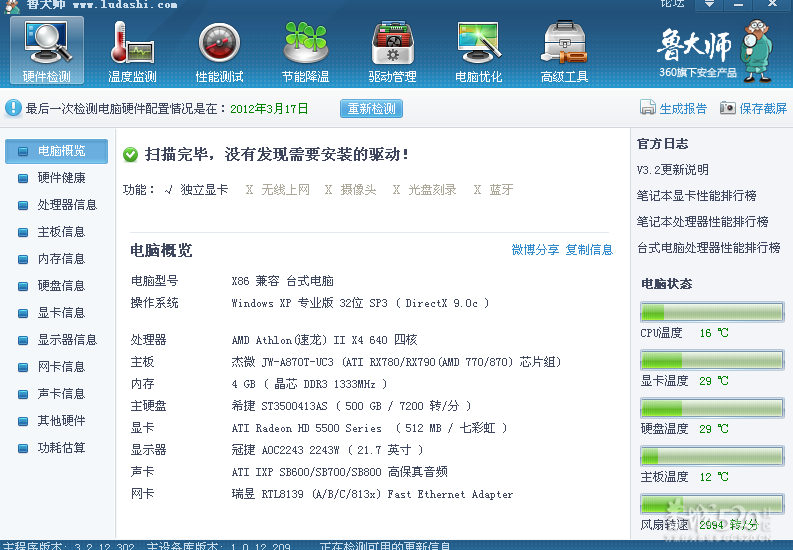The height and width of the screenshot is (550, 793).
Task: Click the bullet icon beside 硬盘信息
Action: click(23, 286)
